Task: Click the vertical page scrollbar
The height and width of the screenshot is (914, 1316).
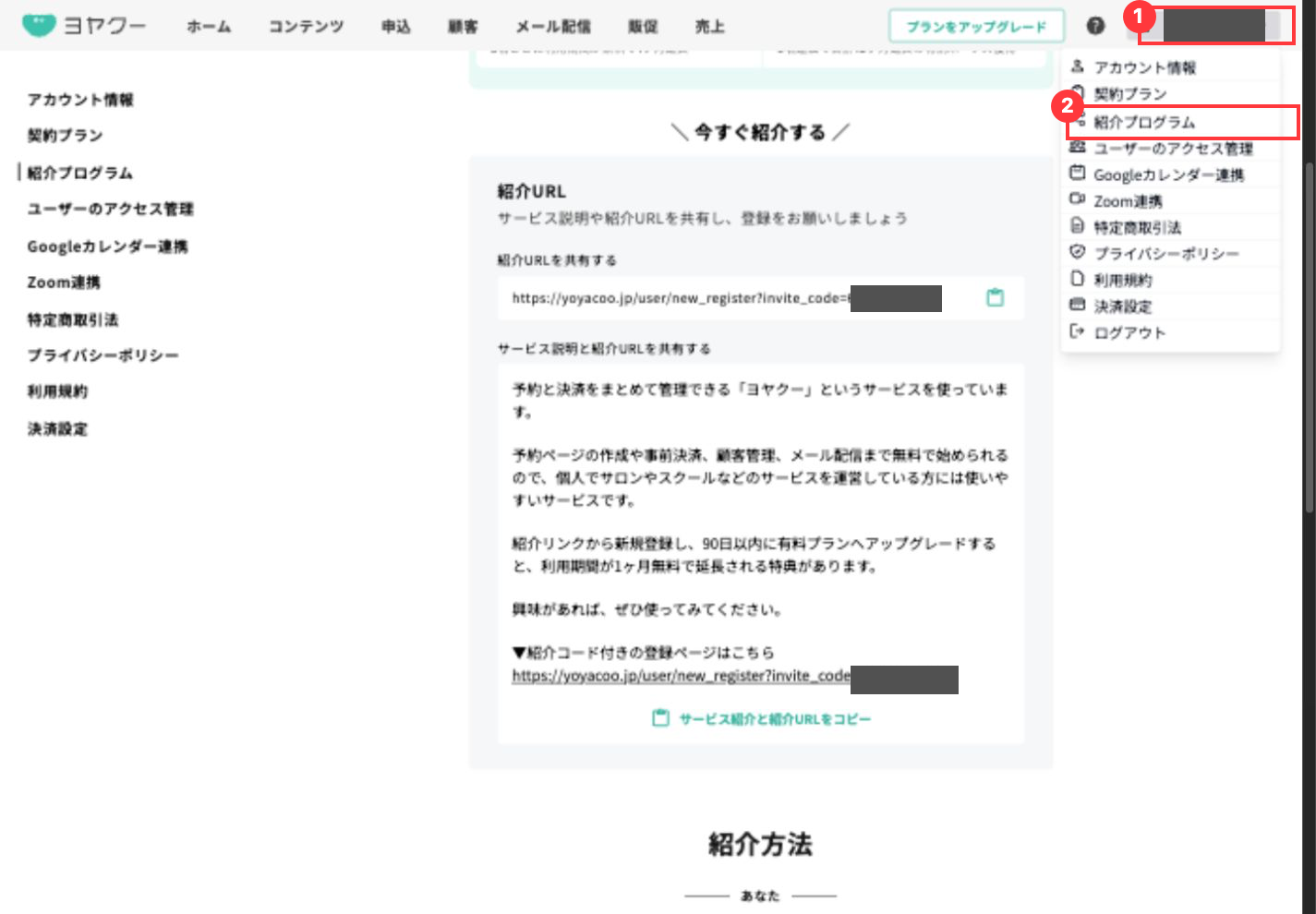Action: click(x=1309, y=339)
